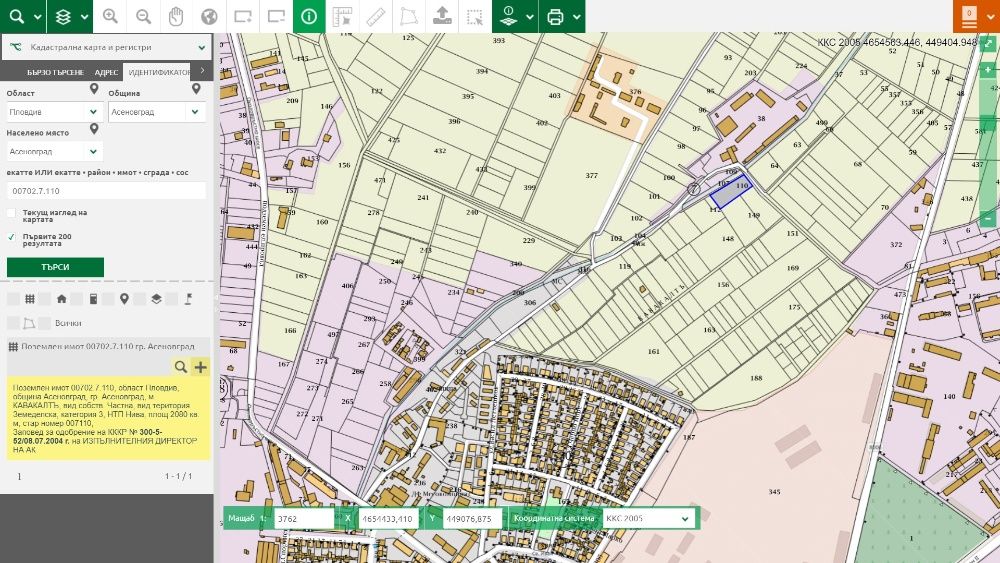This screenshot has width=1000, height=563.
Task: Toggle the buildings house filter checkbox
Action: 45,299
